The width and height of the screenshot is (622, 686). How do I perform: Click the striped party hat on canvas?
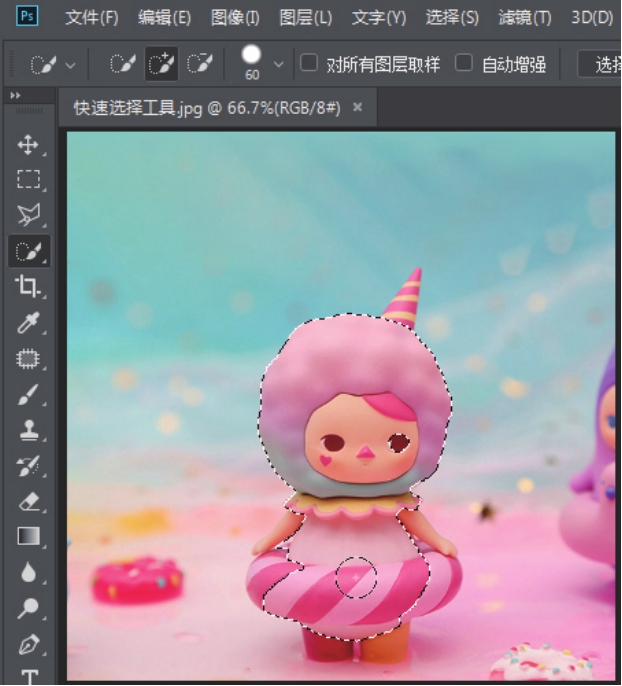[404, 296]
